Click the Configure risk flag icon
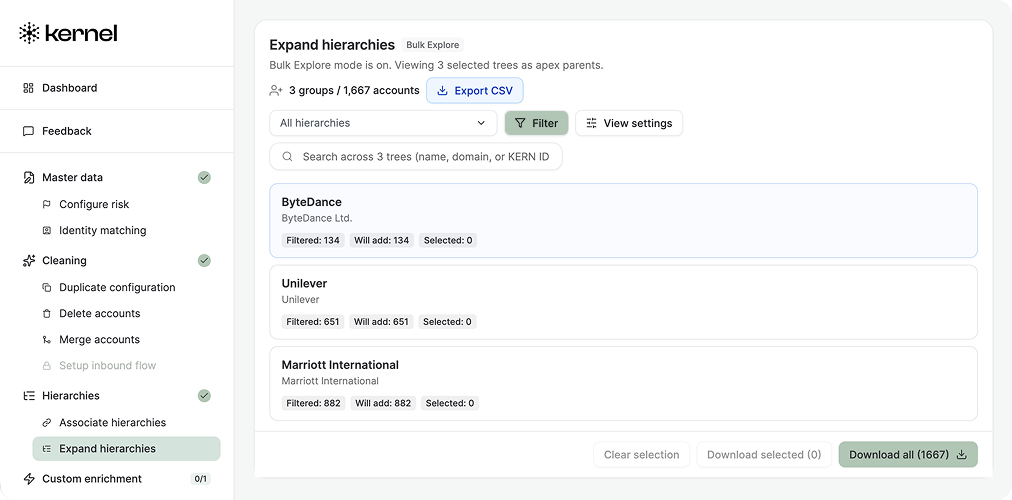Image resolution: width=1012 pixels, height=500 pixels. click(46, 205)
